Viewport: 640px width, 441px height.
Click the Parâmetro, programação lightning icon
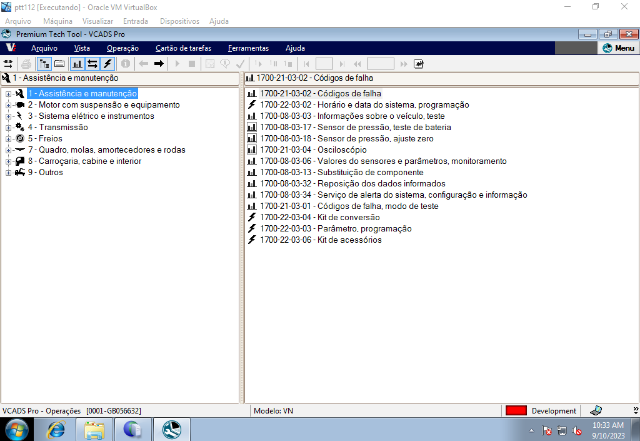click(252, 228)
